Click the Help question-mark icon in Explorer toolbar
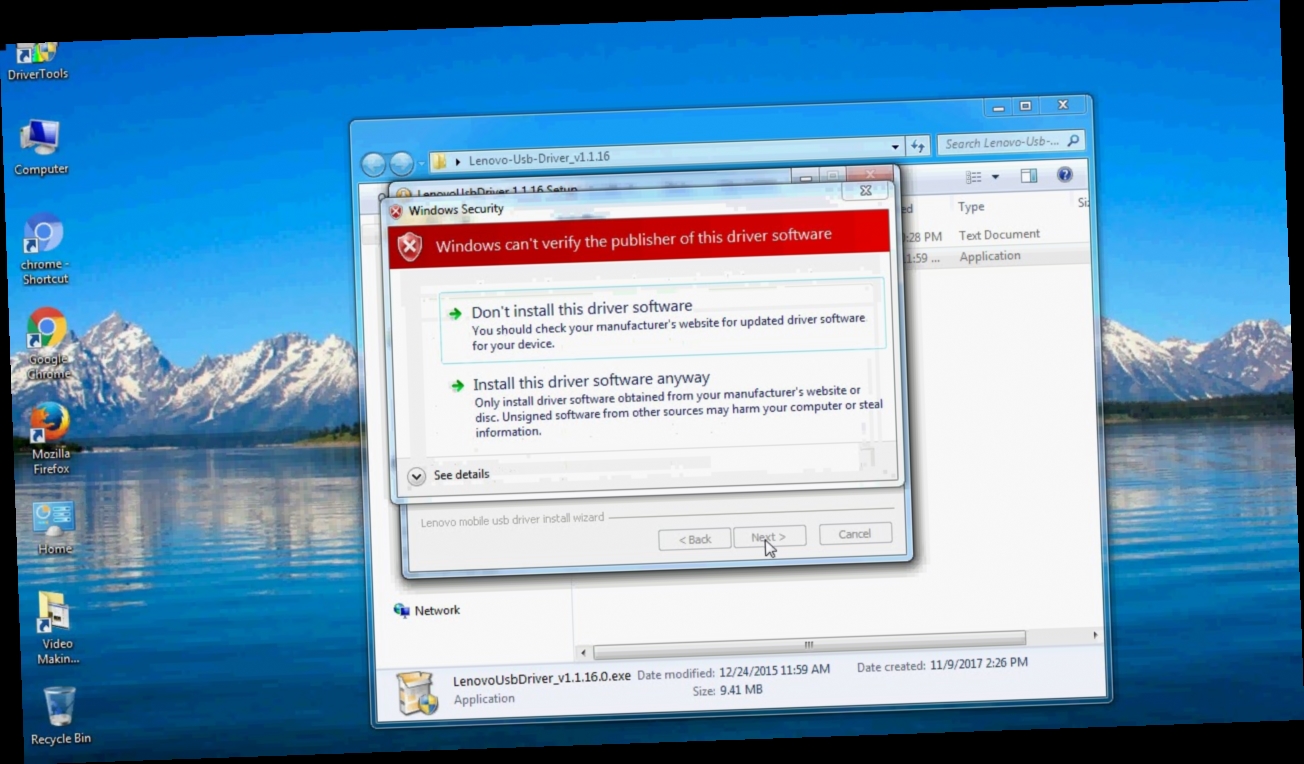Viewport: 1304px width, 764px height. point(1064,174)
